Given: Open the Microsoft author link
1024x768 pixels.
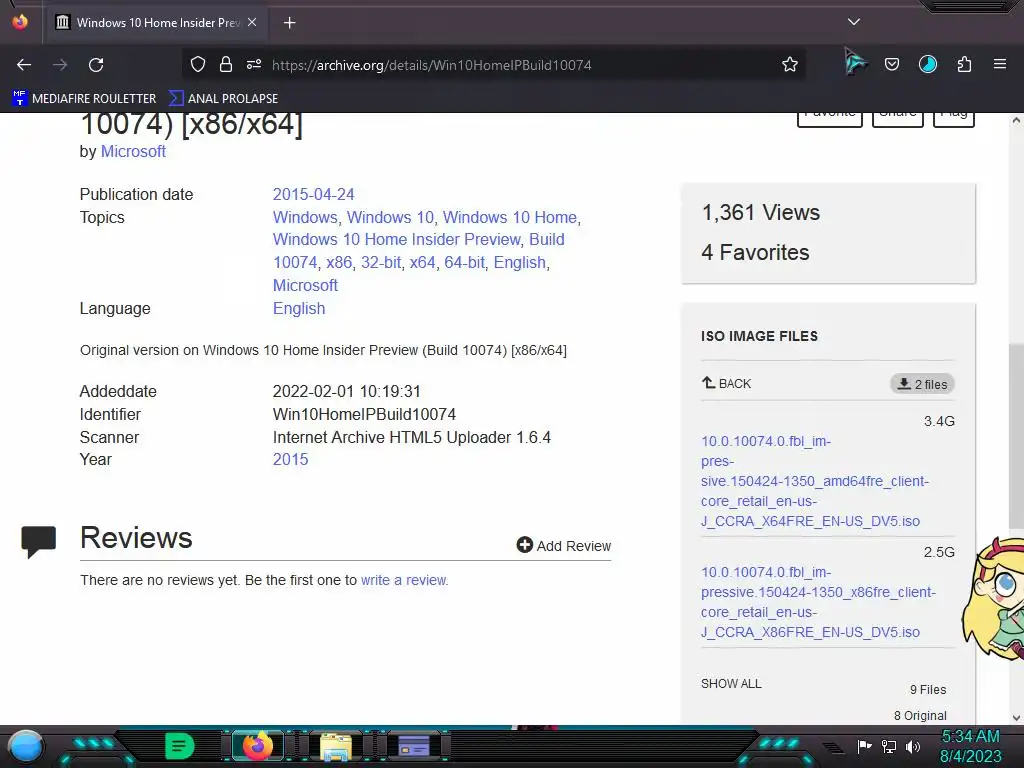Looking at the screenshot, I should [133, 152].
